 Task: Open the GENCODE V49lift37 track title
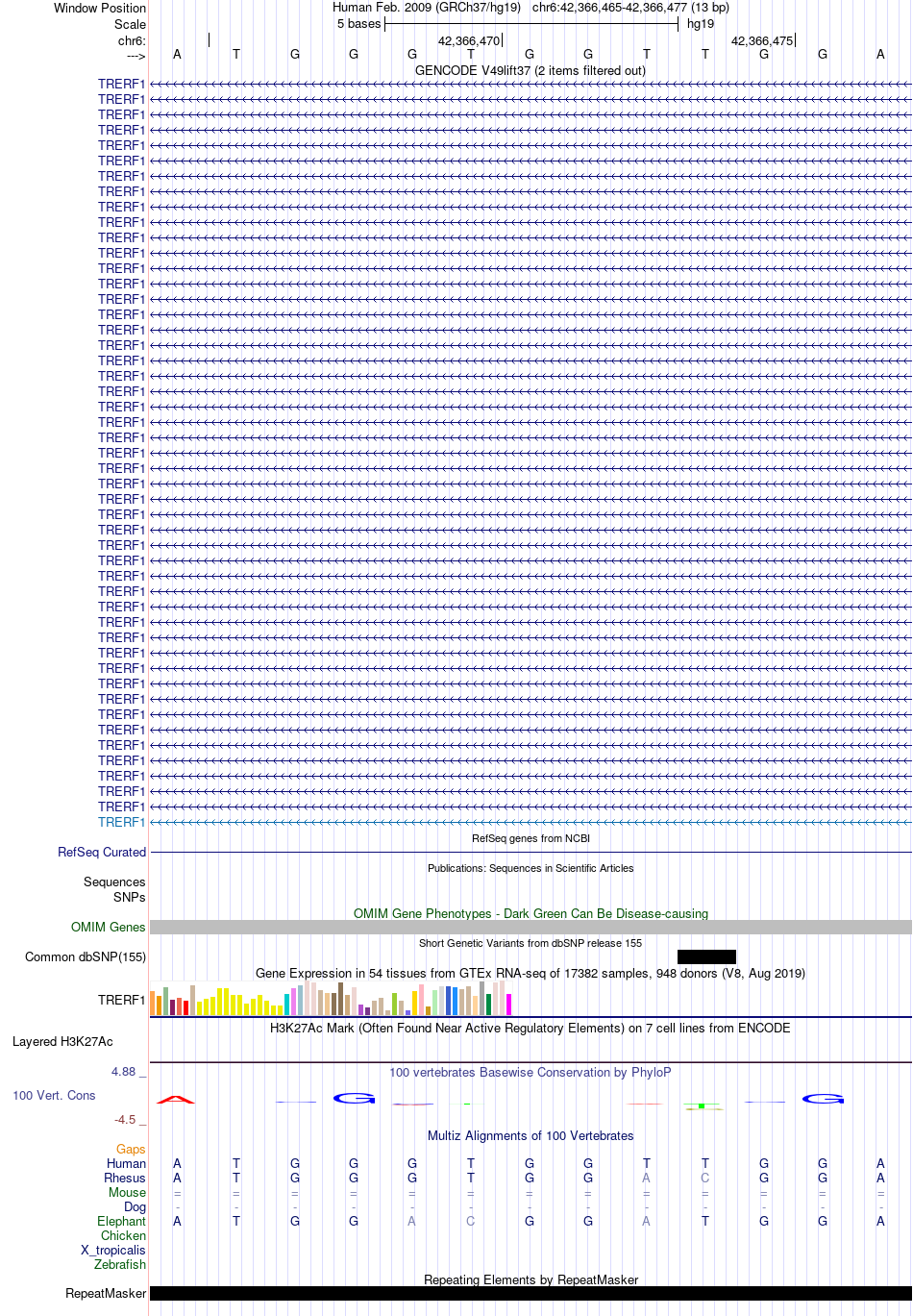531,70
